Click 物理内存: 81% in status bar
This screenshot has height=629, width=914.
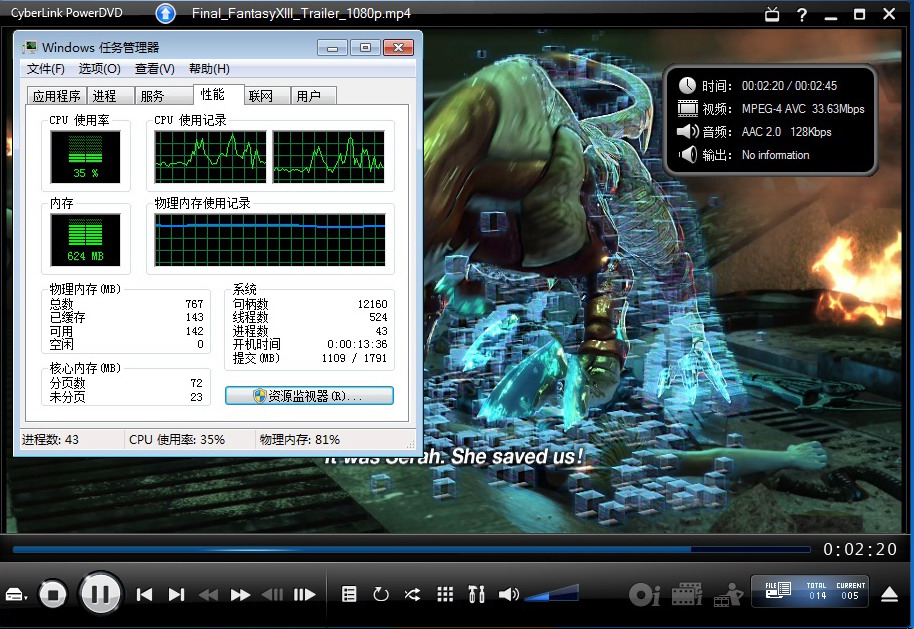[300, 440]
